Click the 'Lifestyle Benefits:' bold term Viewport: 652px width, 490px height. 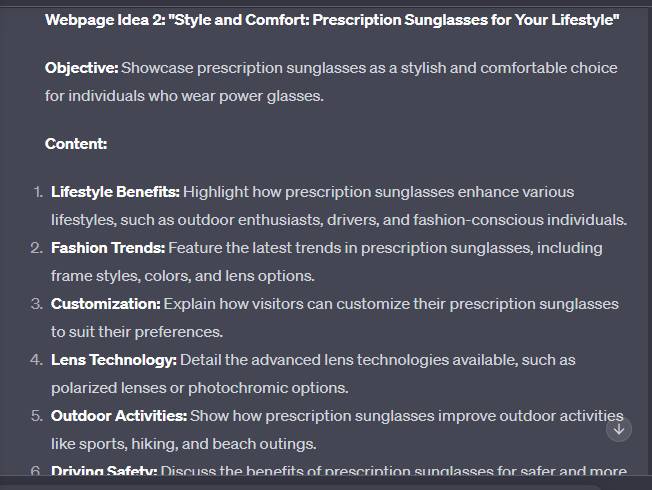(x=115, y=192)
